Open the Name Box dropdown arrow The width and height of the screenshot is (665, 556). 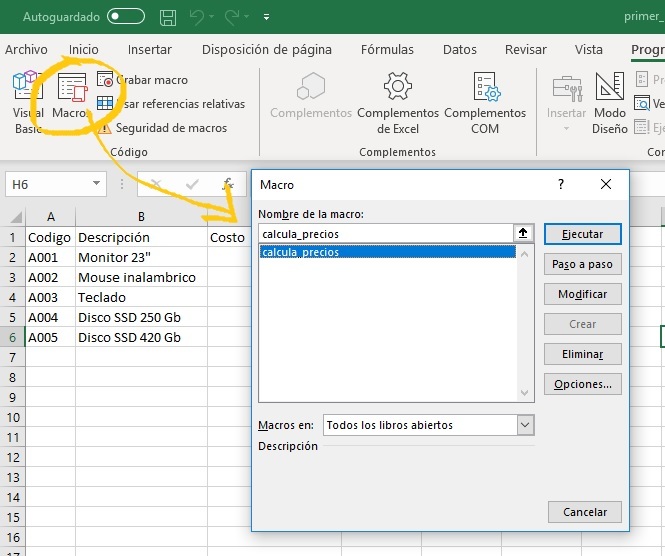pos(96,184)
